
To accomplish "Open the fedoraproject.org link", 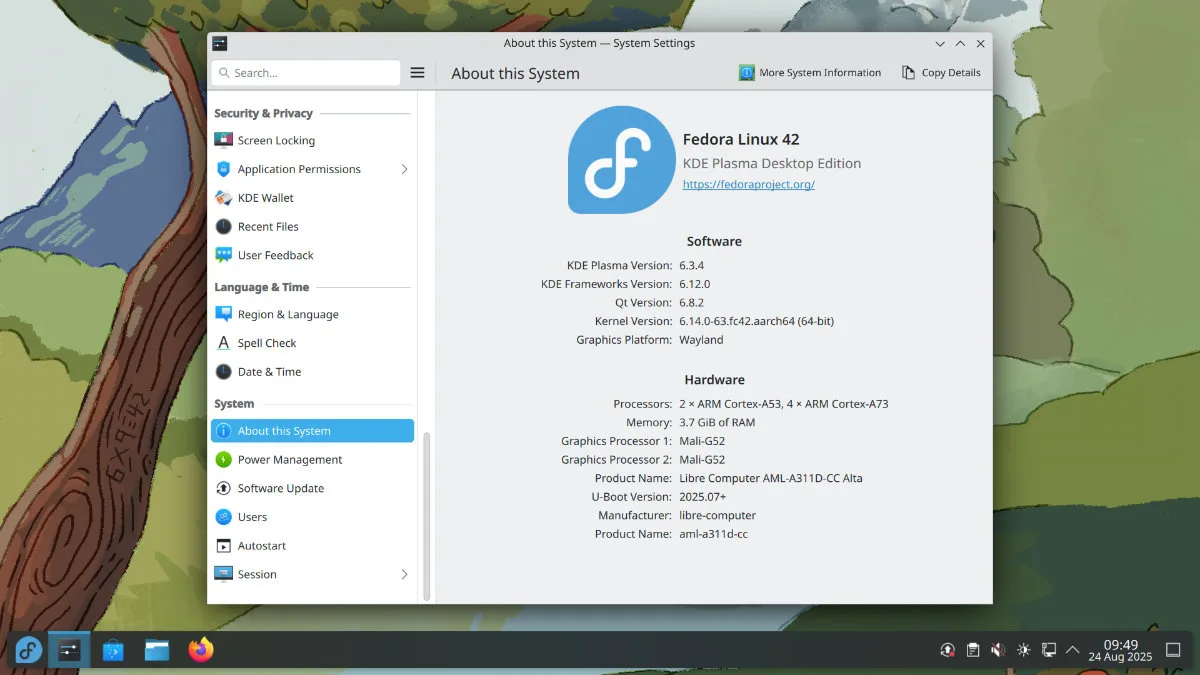I will coord(748,185).
